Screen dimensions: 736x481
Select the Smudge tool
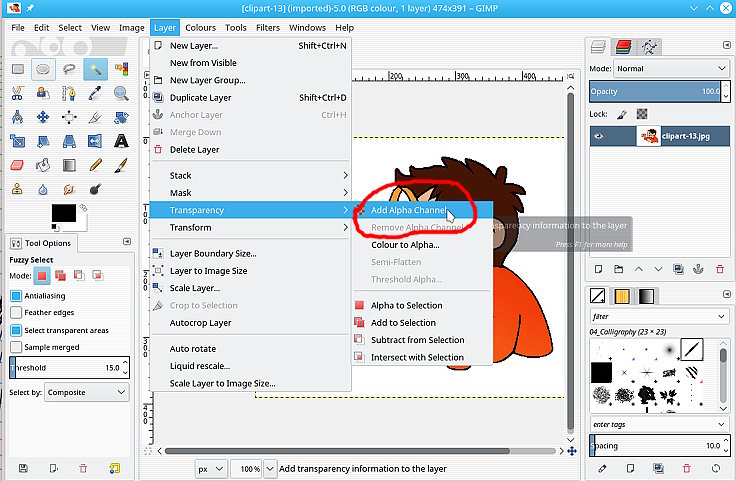pos(69,189)
